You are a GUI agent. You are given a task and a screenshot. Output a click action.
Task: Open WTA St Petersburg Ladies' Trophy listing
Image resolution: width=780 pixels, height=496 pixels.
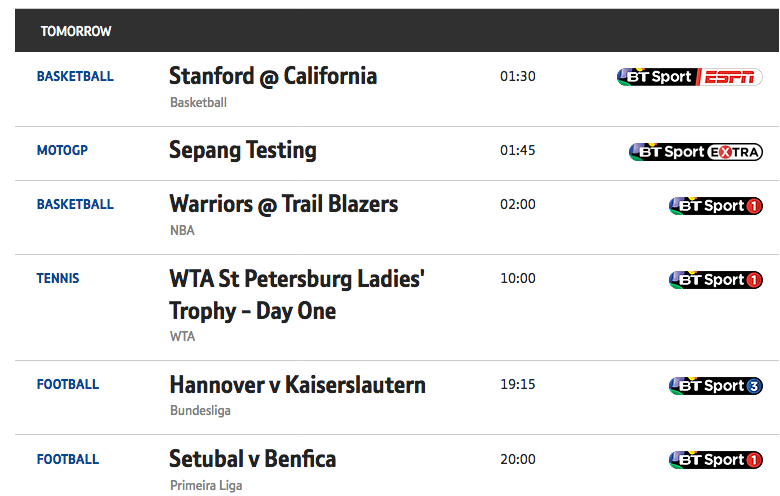coord(296,295)
